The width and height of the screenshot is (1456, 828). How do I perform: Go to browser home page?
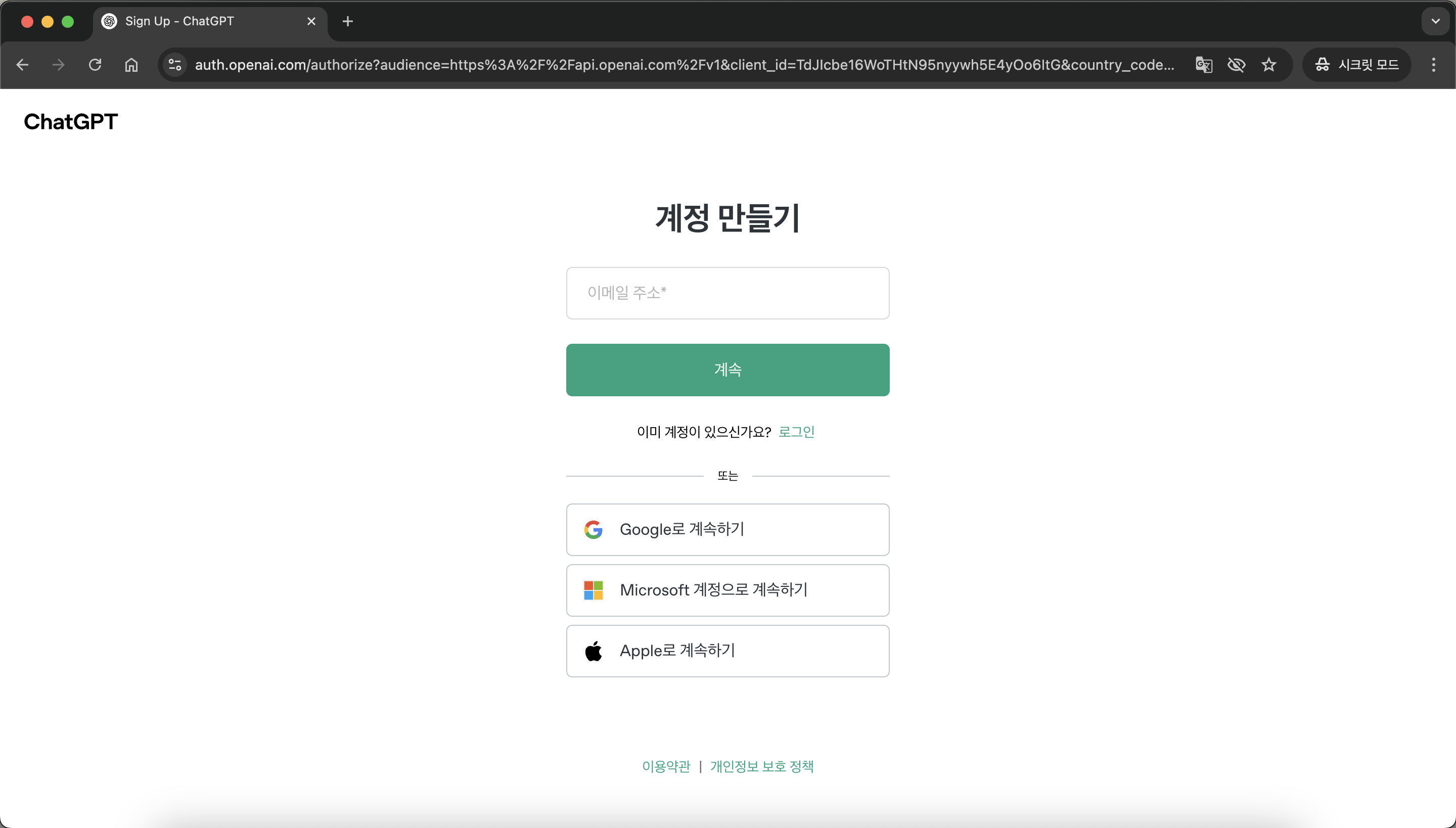131,65
